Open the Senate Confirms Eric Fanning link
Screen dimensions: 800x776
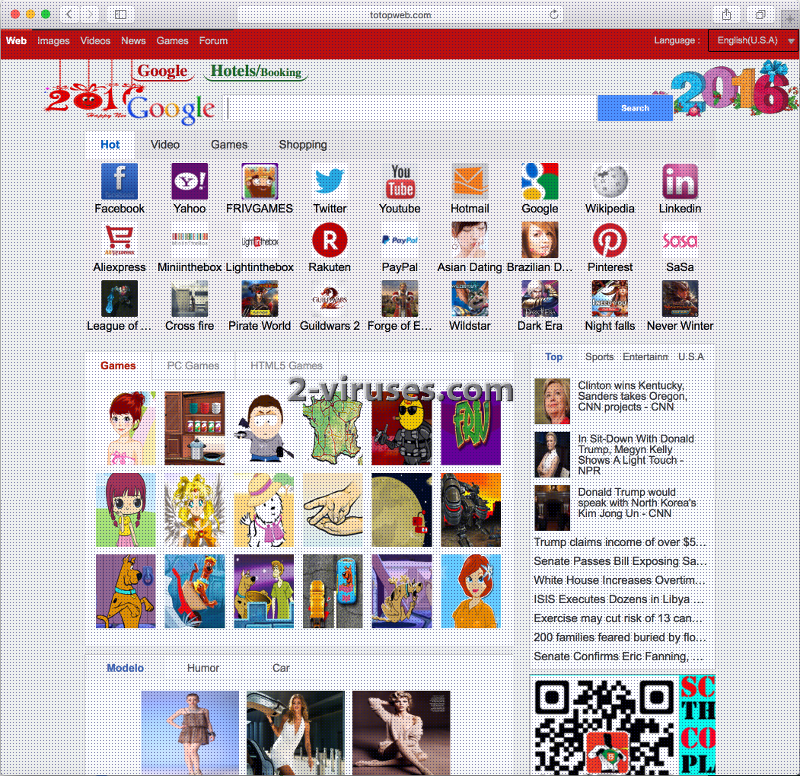click(x=619, y=656)
